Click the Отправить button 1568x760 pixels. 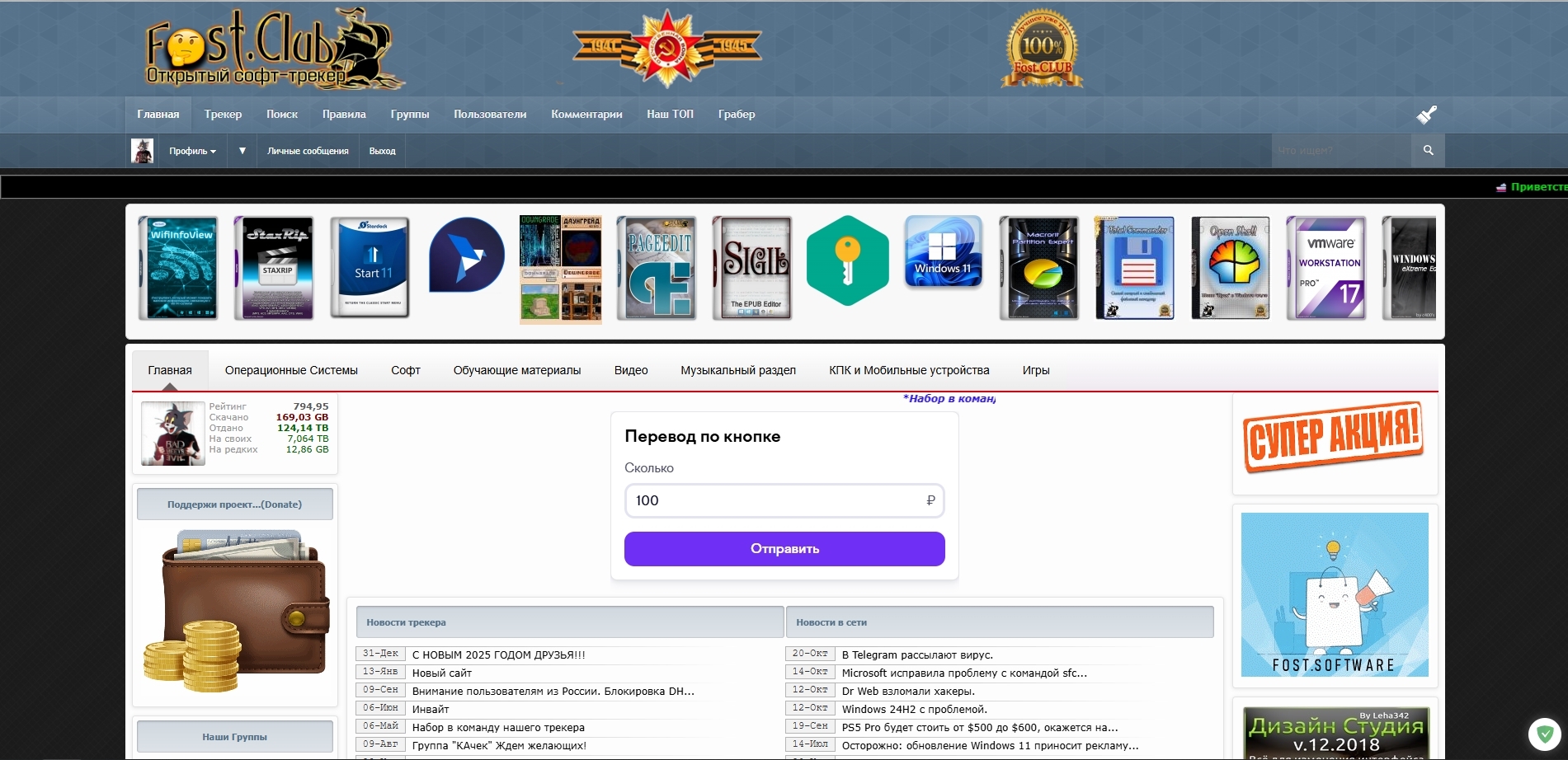(784, 549)
